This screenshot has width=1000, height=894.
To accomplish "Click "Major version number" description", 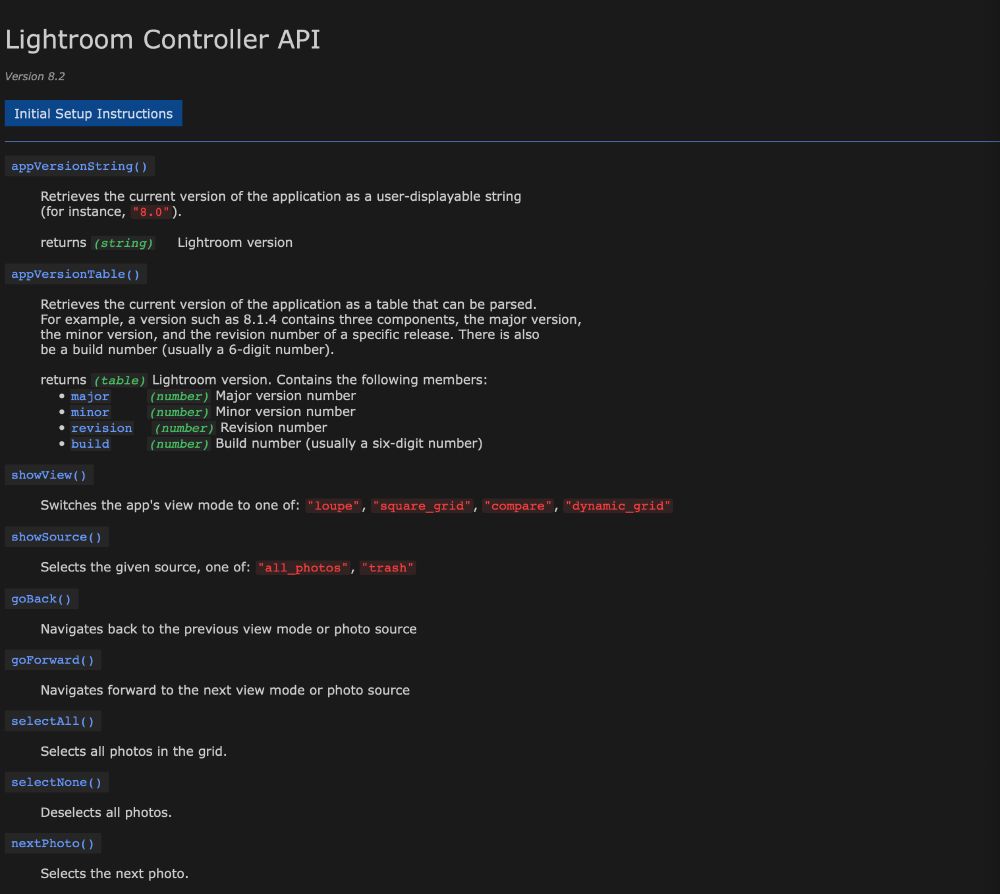I will click(x=286, y=395).
